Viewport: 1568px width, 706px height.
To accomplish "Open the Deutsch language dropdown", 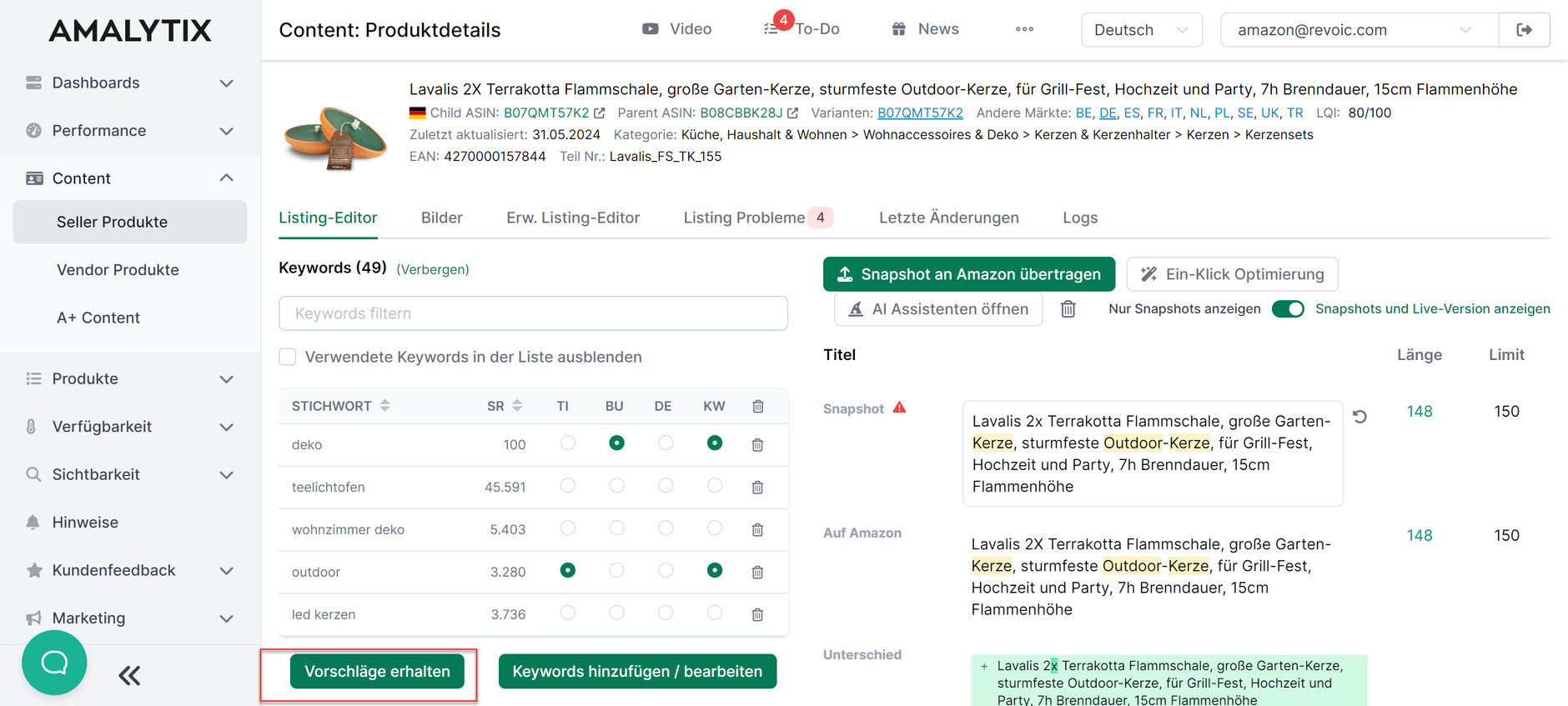I will coord(1142,30).
